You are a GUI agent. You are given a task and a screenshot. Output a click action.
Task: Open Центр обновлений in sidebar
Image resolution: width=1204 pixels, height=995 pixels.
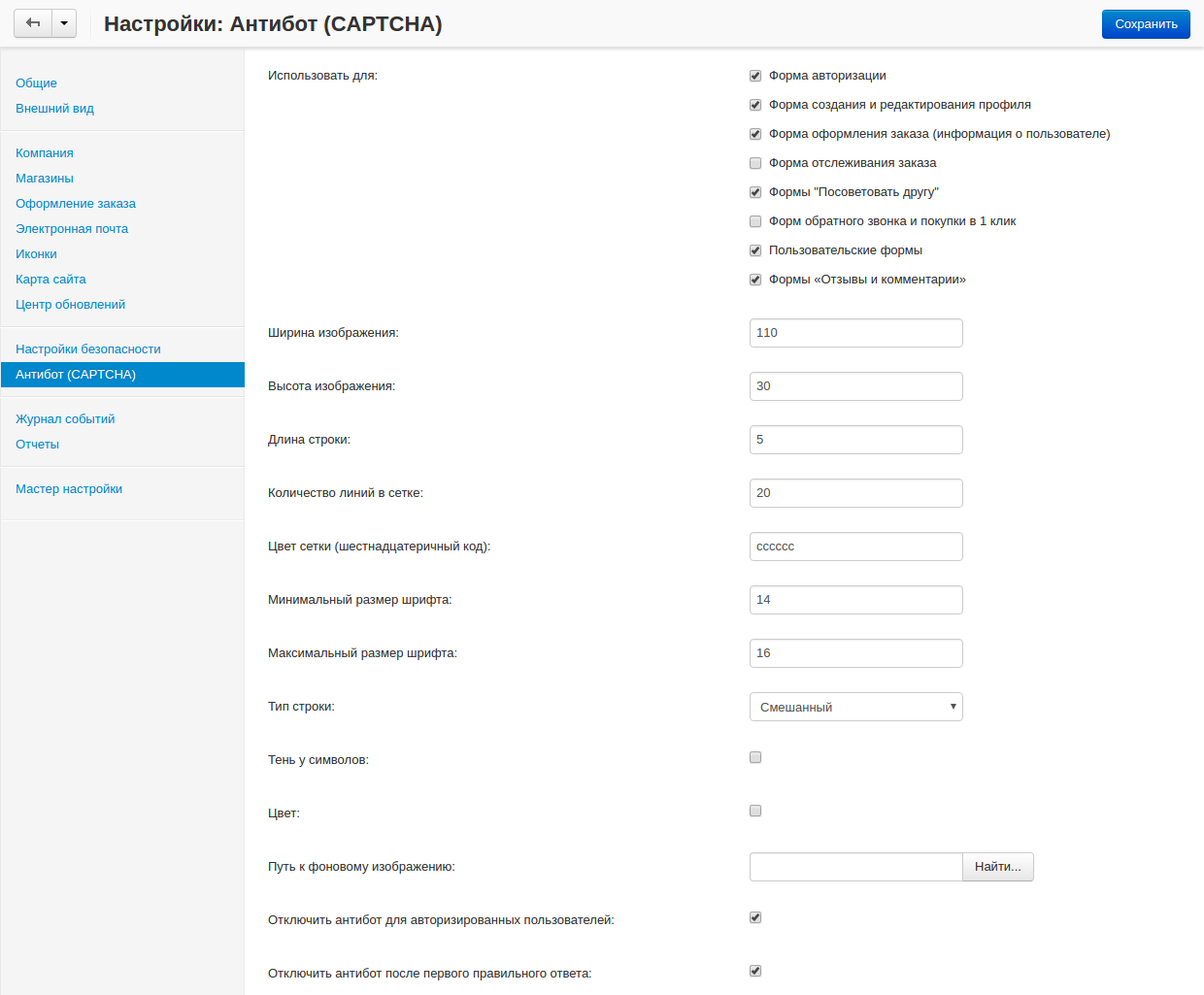(x=70, y=305)
